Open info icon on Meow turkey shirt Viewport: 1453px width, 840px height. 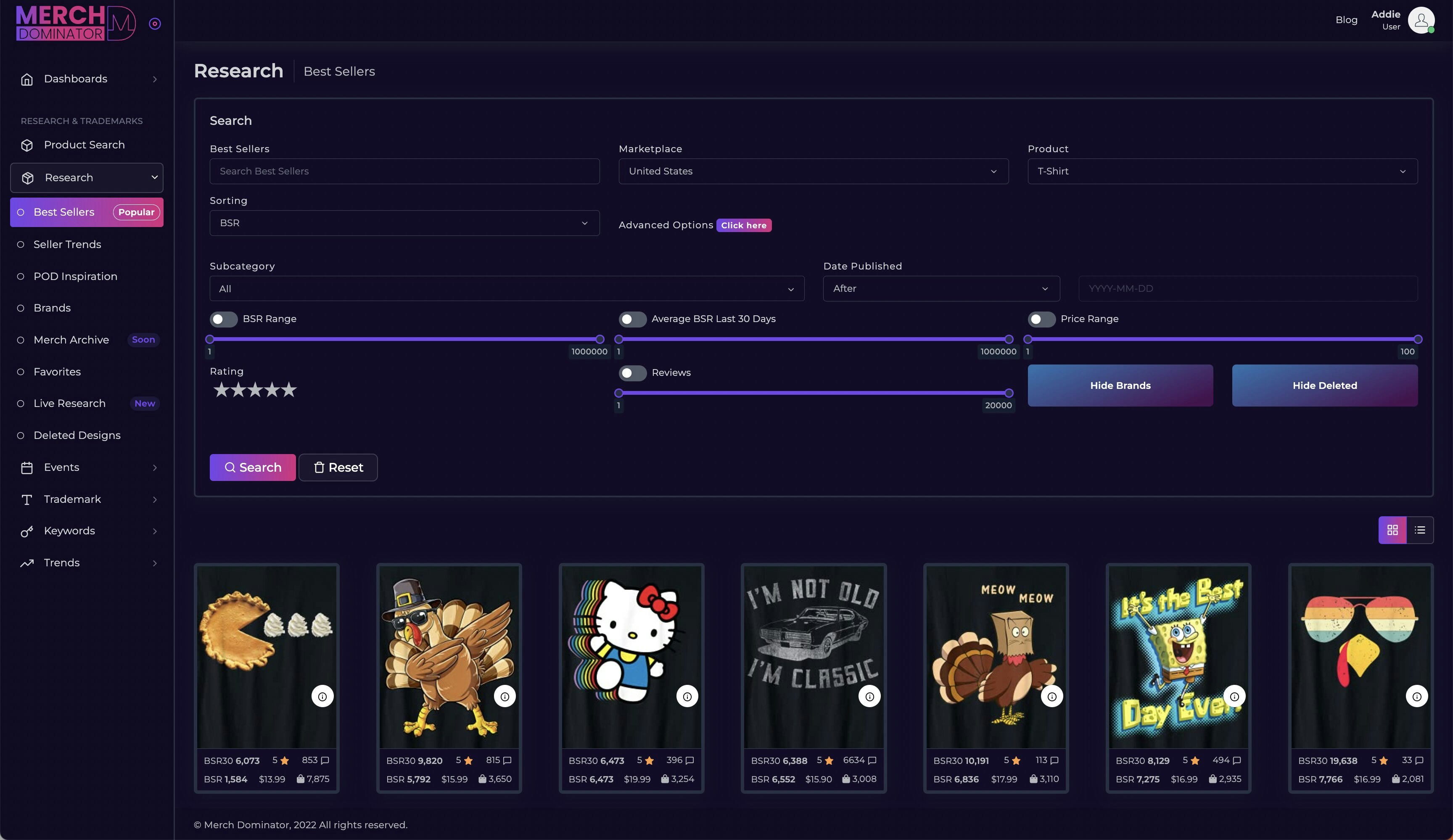(x=1051, y=697)
